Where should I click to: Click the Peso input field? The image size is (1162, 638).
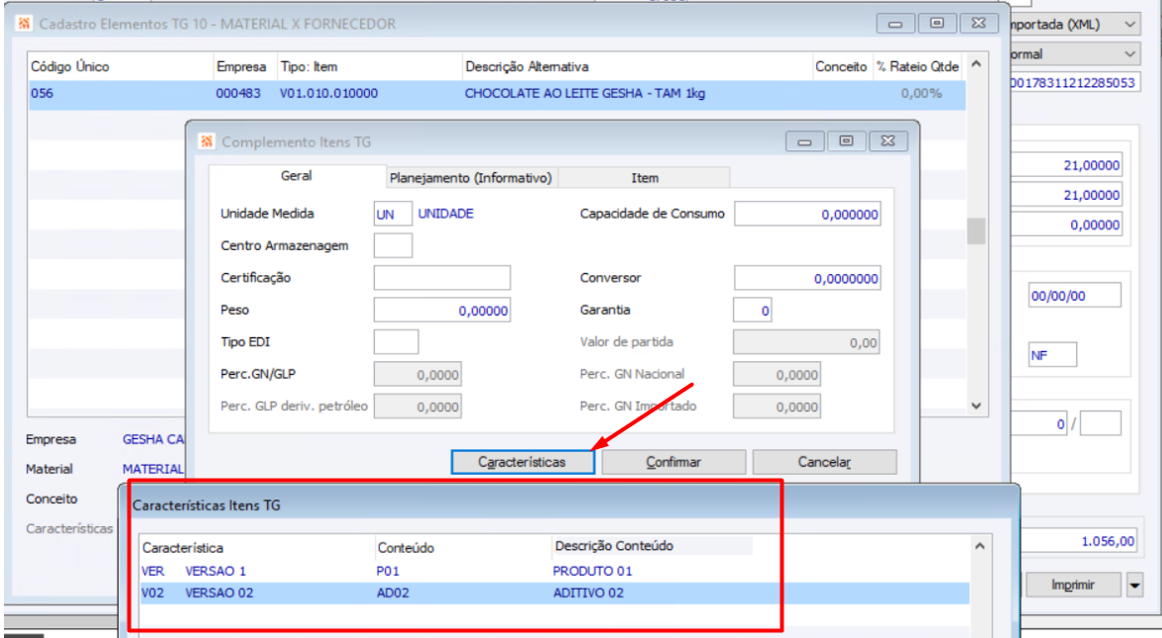coord(442,310)
